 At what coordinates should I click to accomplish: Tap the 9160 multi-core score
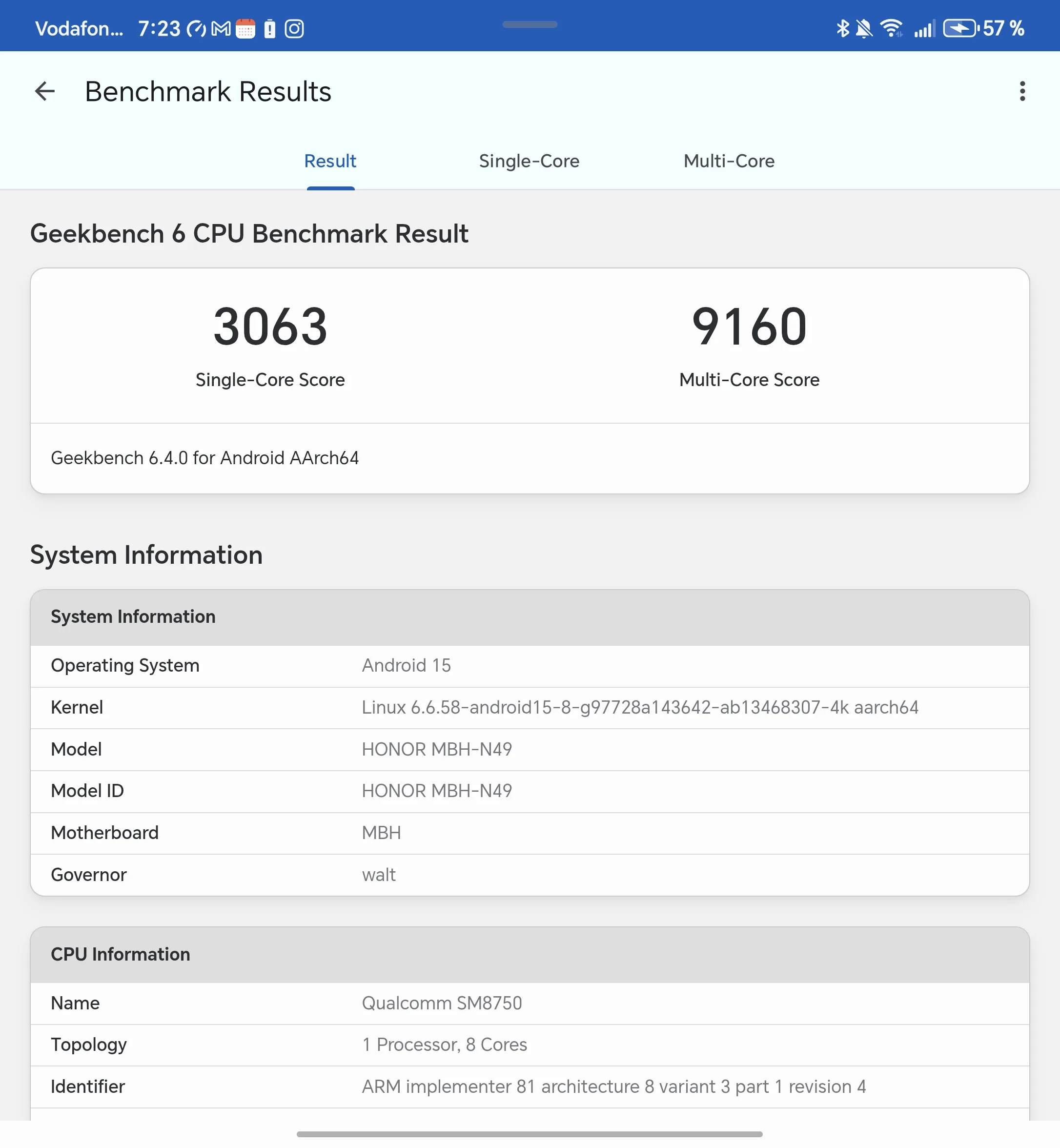pos(749,327)
